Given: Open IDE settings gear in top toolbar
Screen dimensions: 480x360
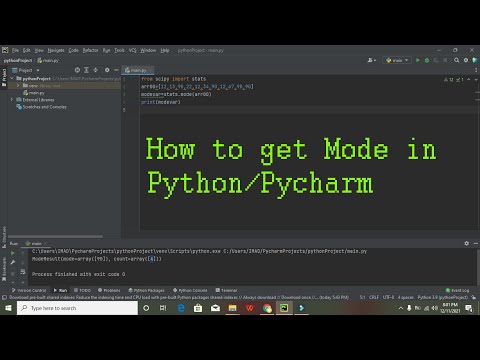Looking at the screenshot, I should click(466, 60).
